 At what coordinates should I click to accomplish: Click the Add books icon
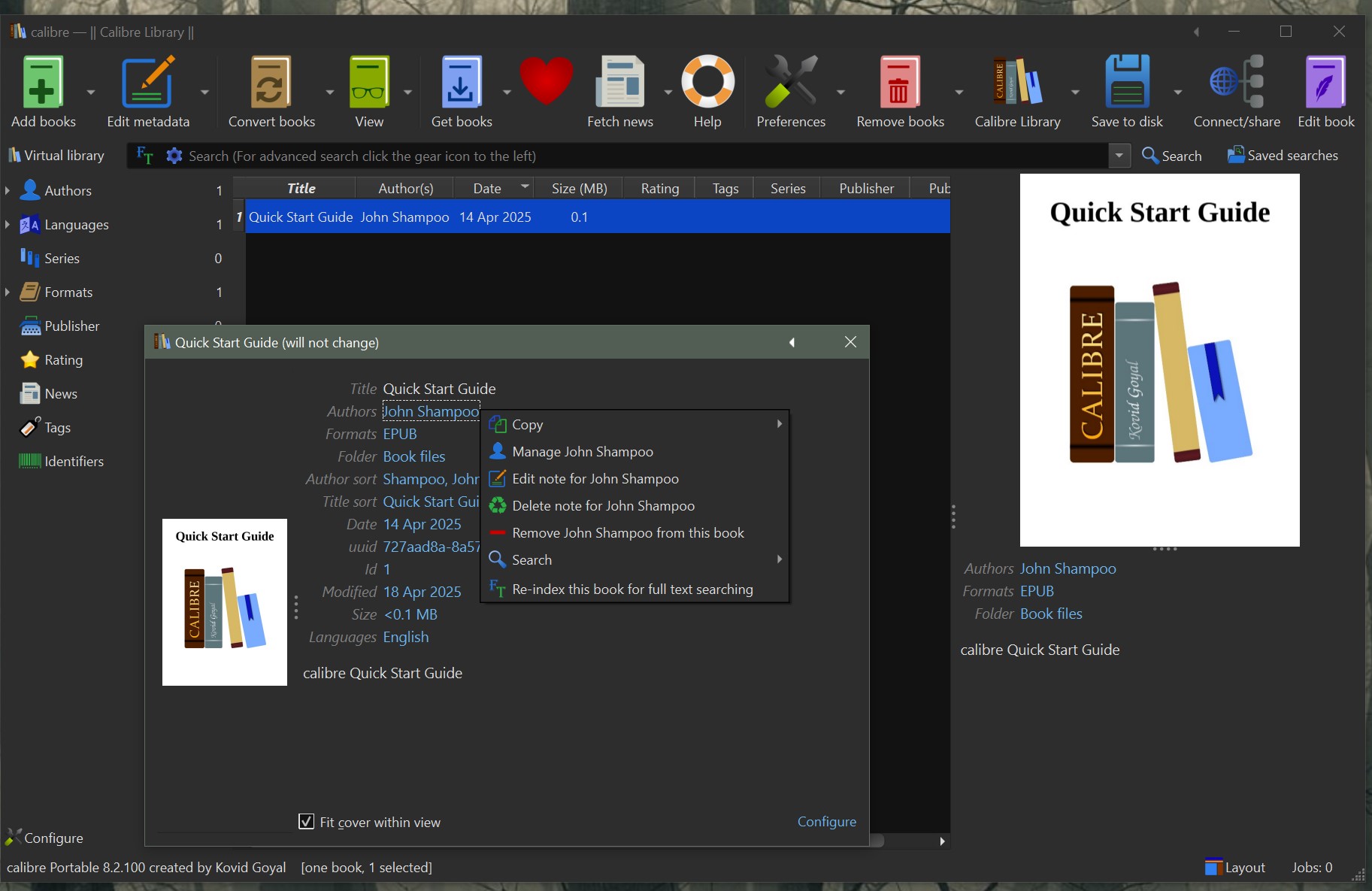tap(42, 83)
